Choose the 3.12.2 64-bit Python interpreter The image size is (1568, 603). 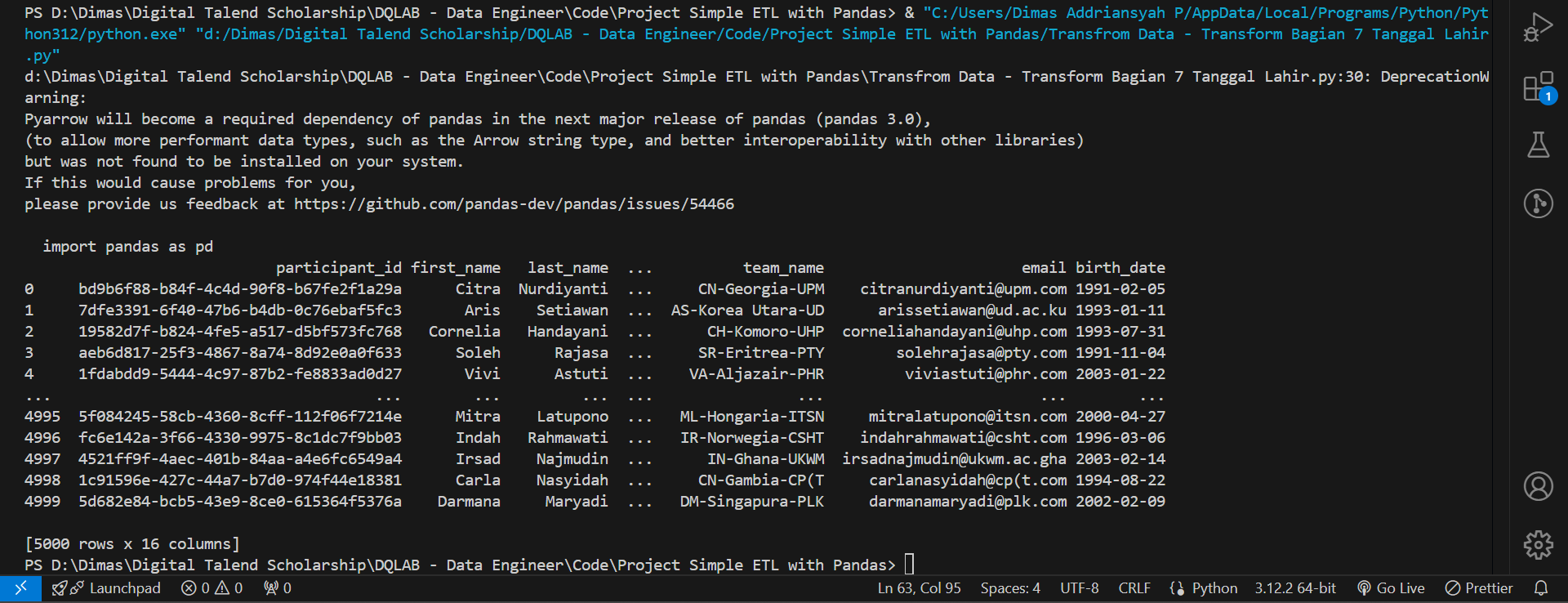(x=1295, y=588)
